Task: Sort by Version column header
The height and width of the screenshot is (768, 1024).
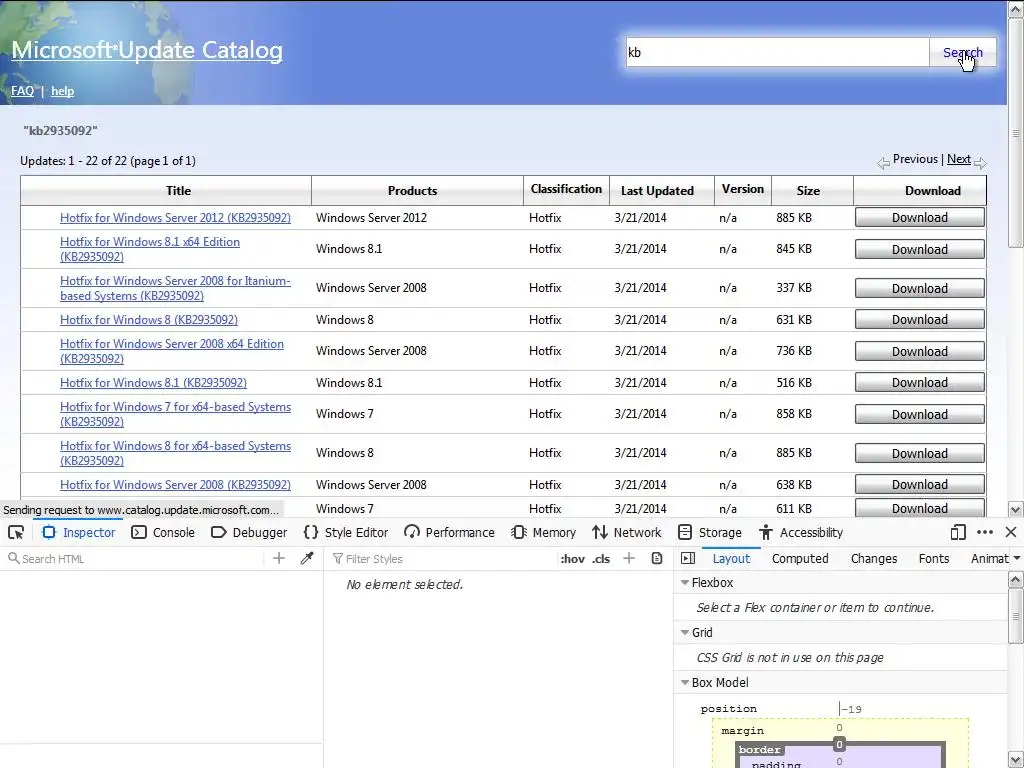Action: (x=743, y=189)
